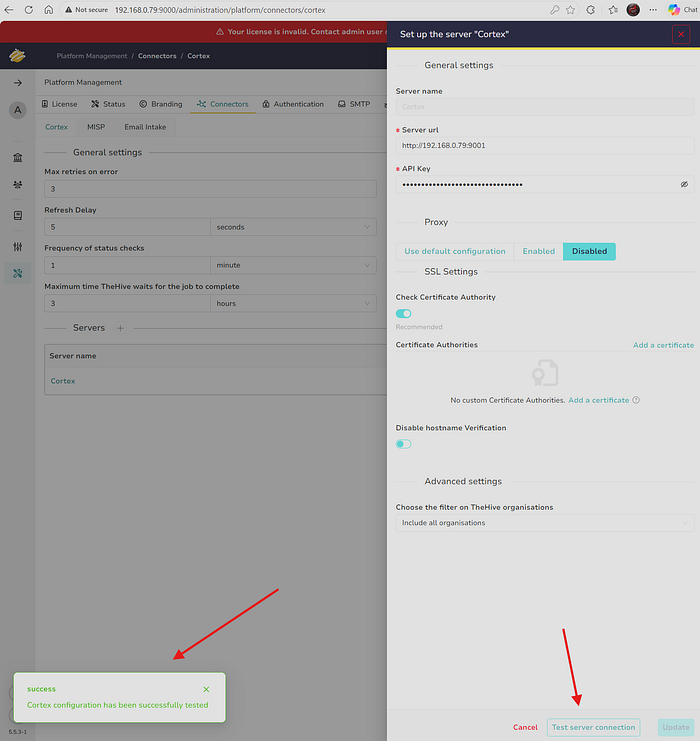Click TheHive logo in header
This screenshot has width=700, height=741.
tap(17, 56)
